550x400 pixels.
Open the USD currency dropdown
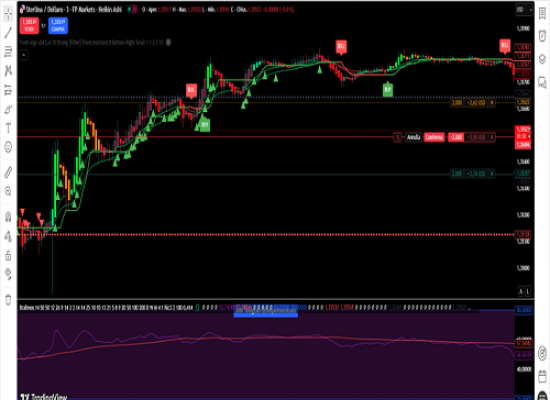pos(524,10)
